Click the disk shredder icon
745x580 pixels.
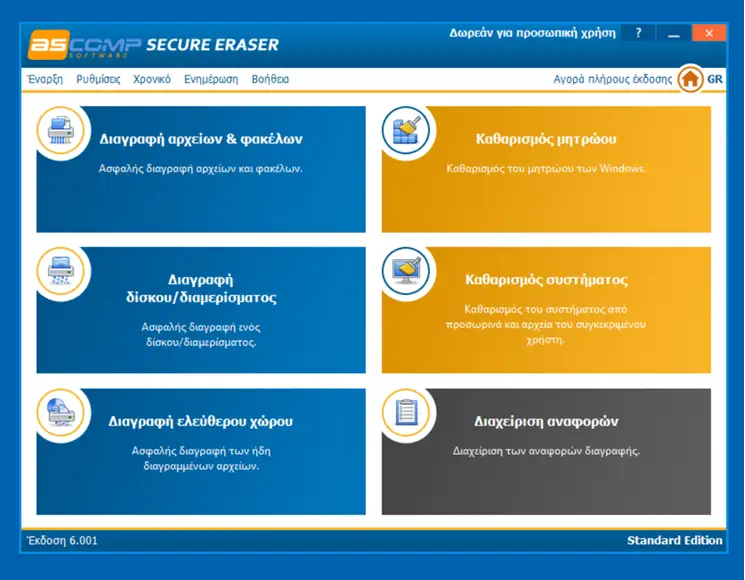(61, 271)
